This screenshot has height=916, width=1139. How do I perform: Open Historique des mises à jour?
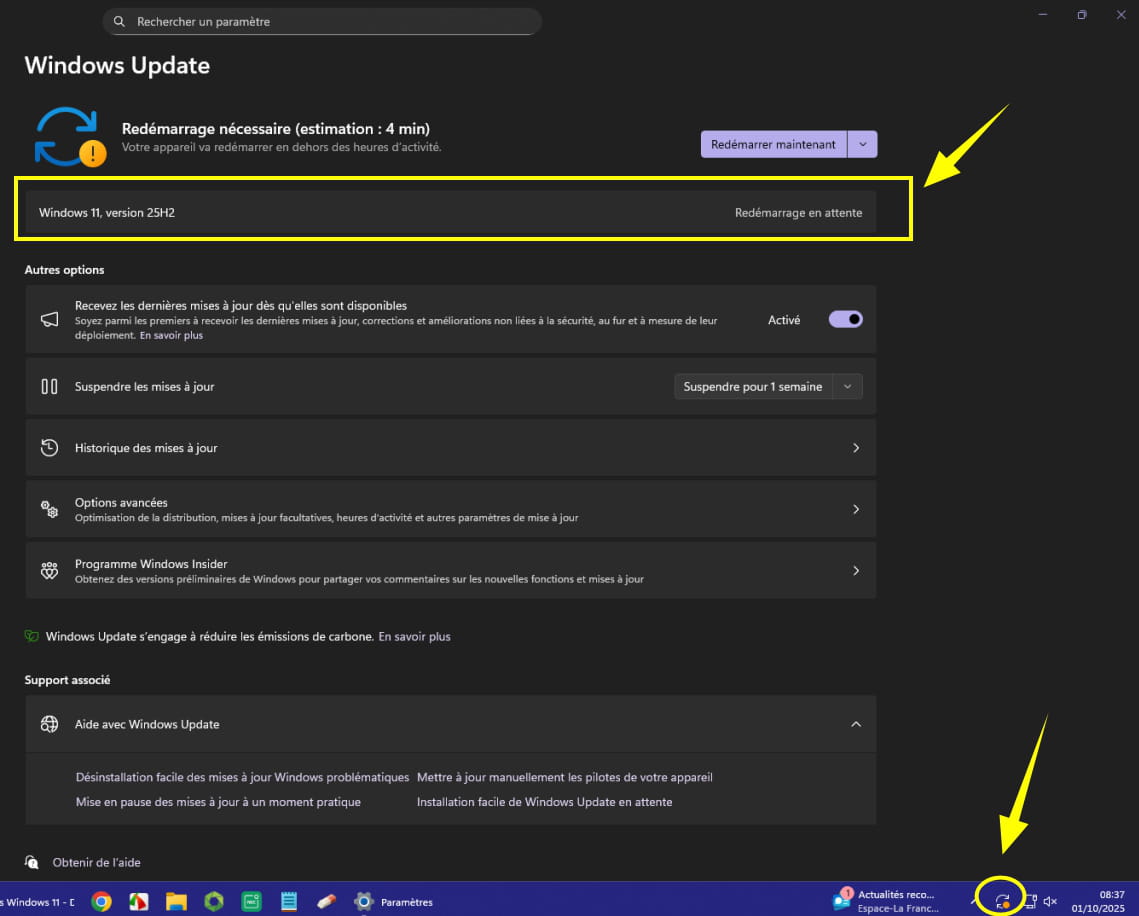[450, 448]
